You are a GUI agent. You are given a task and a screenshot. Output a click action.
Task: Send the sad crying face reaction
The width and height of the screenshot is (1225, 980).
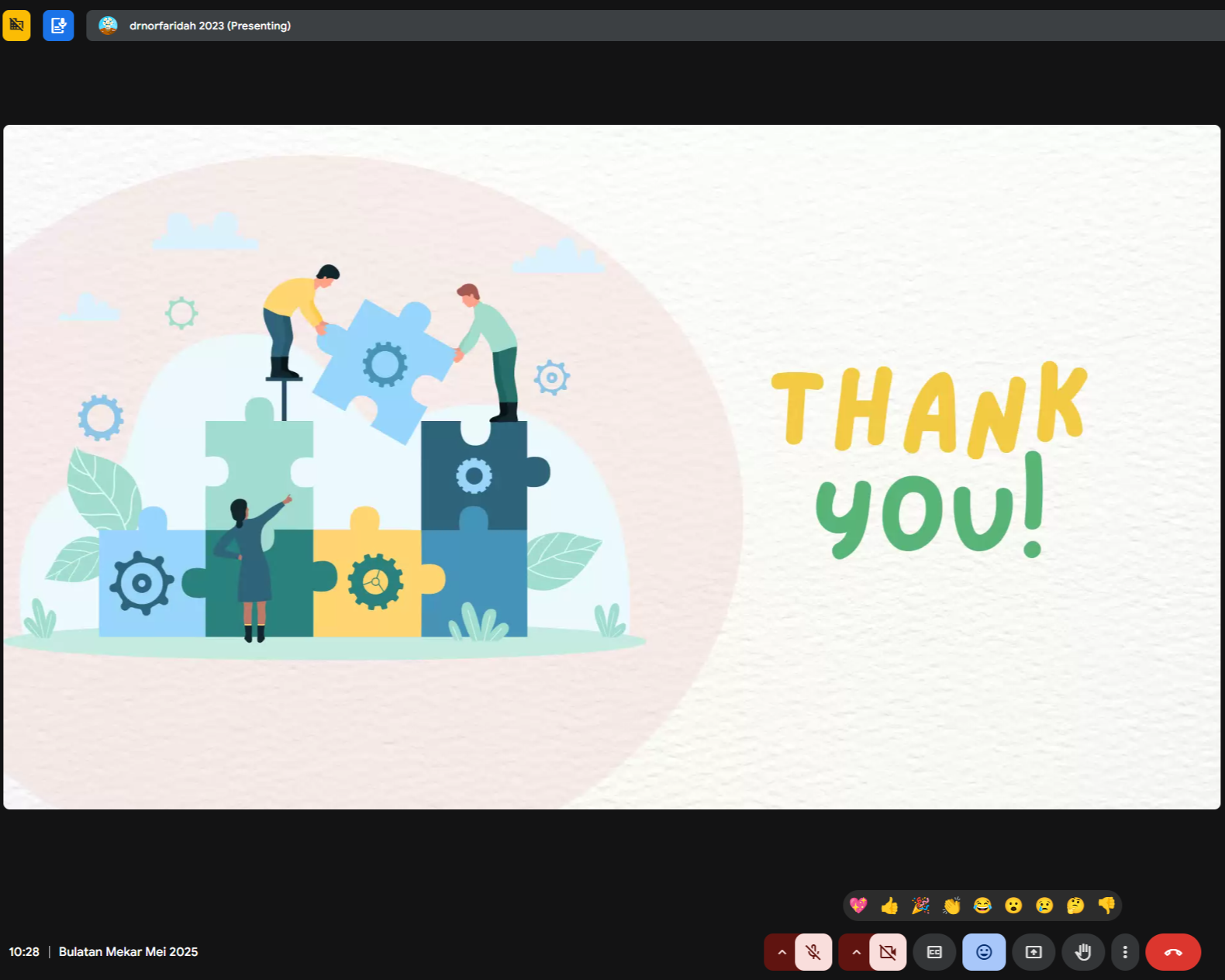coord(1044,906)
